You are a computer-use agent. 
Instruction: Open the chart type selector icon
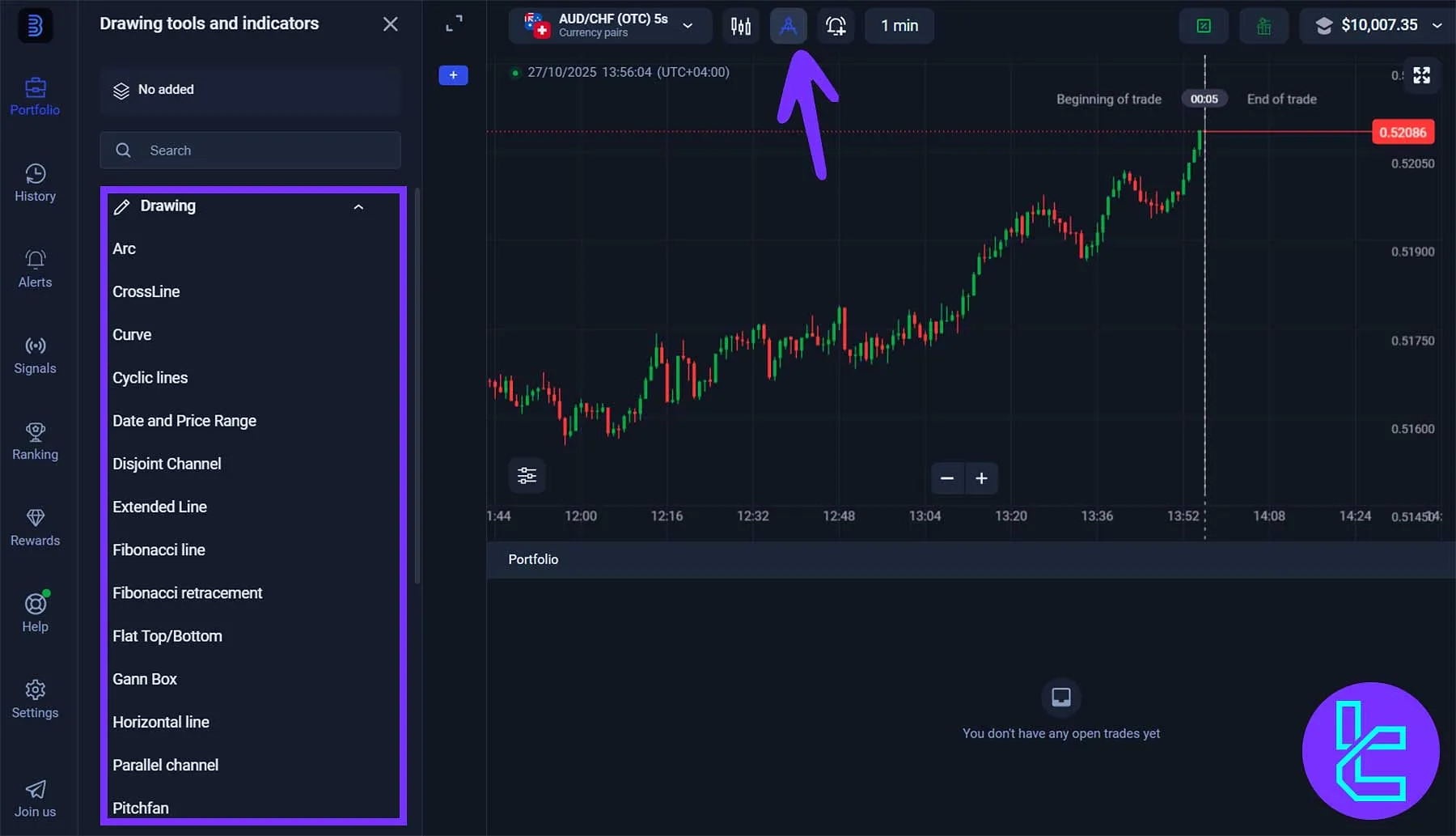point(740,26)
